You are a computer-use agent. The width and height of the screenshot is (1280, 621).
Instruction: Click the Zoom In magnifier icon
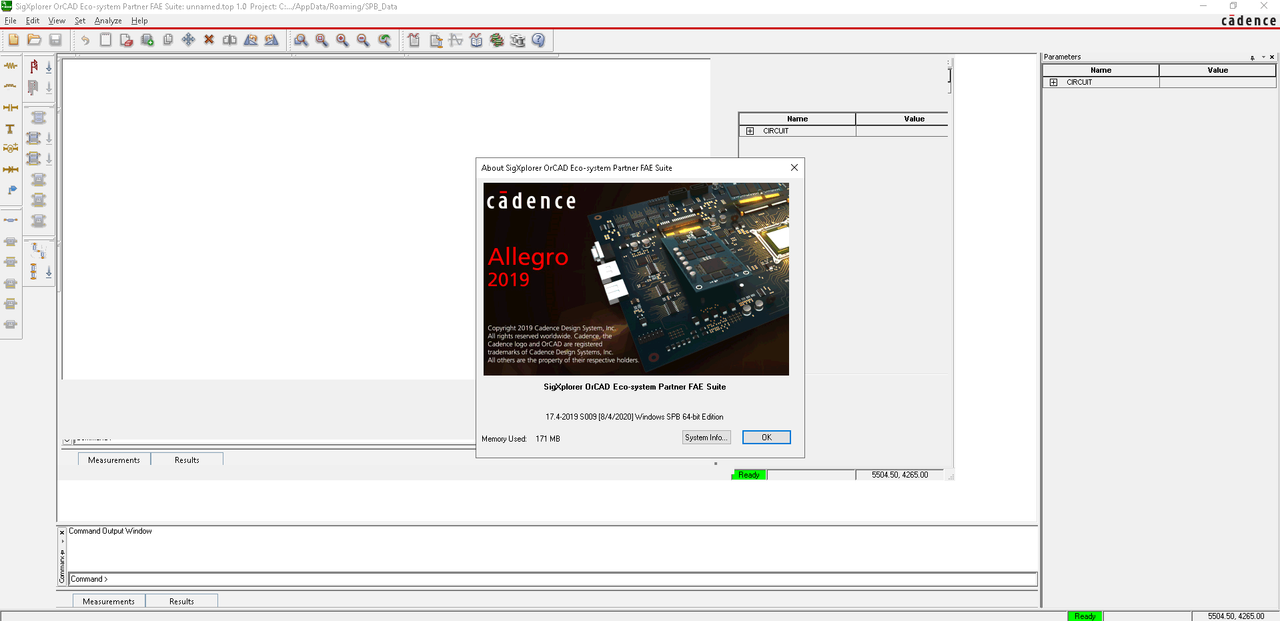(342, 40)
